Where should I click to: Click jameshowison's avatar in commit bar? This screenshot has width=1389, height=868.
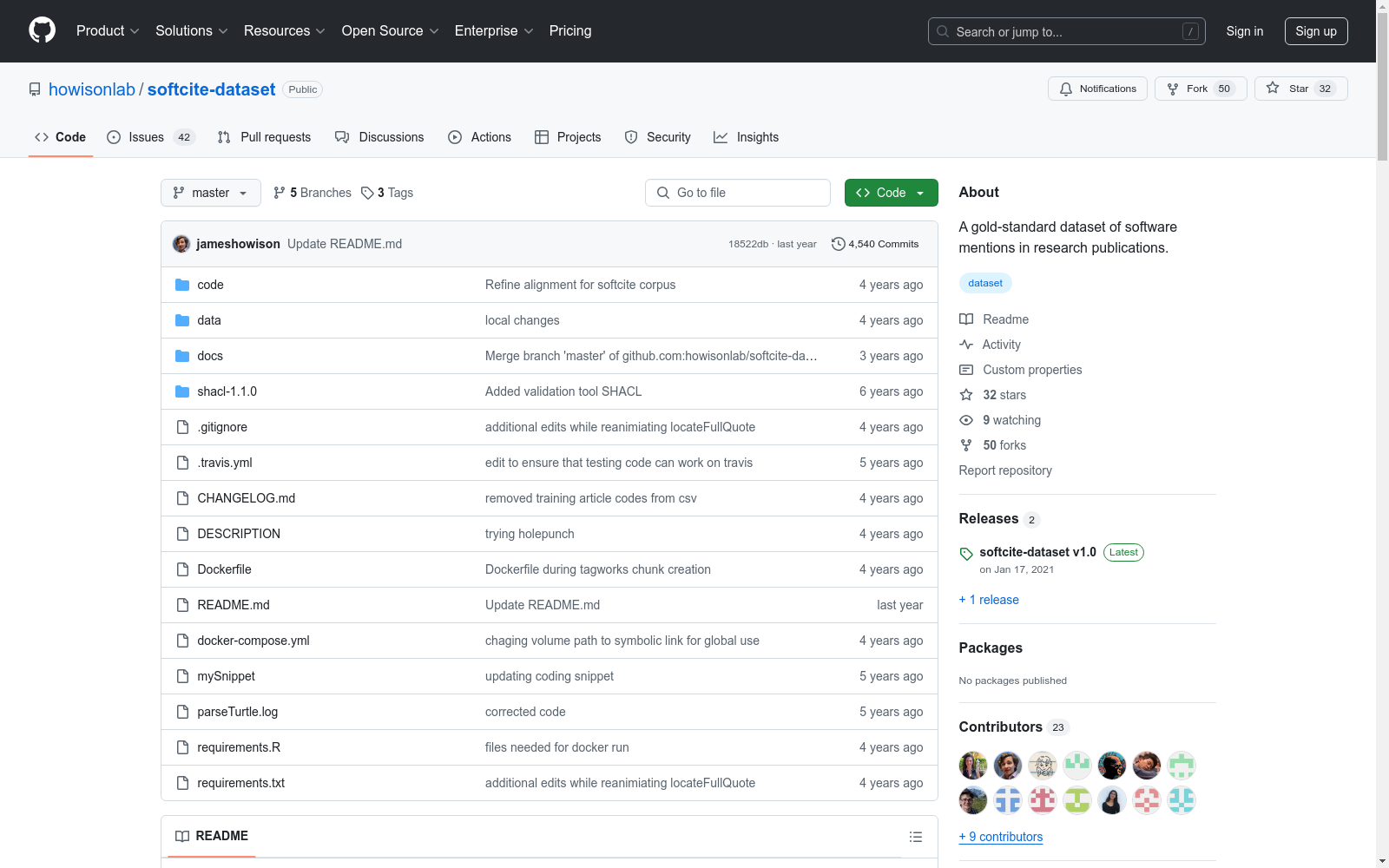point(181,244)
